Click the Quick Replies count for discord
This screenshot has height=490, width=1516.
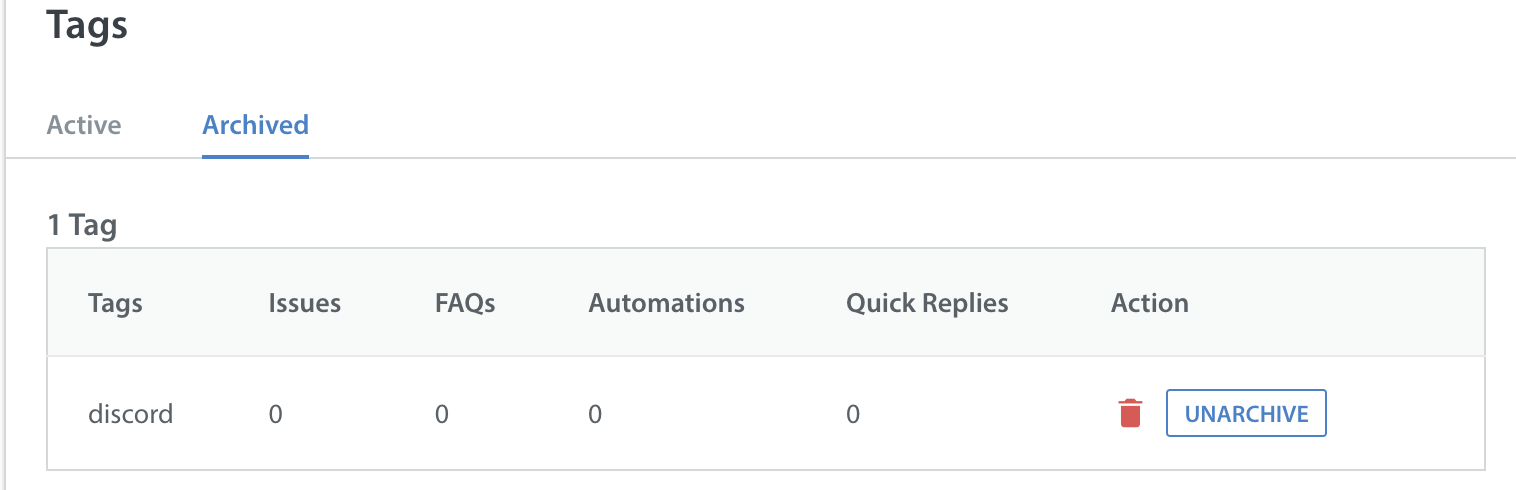pyautogui.click(x=853, y=414)
